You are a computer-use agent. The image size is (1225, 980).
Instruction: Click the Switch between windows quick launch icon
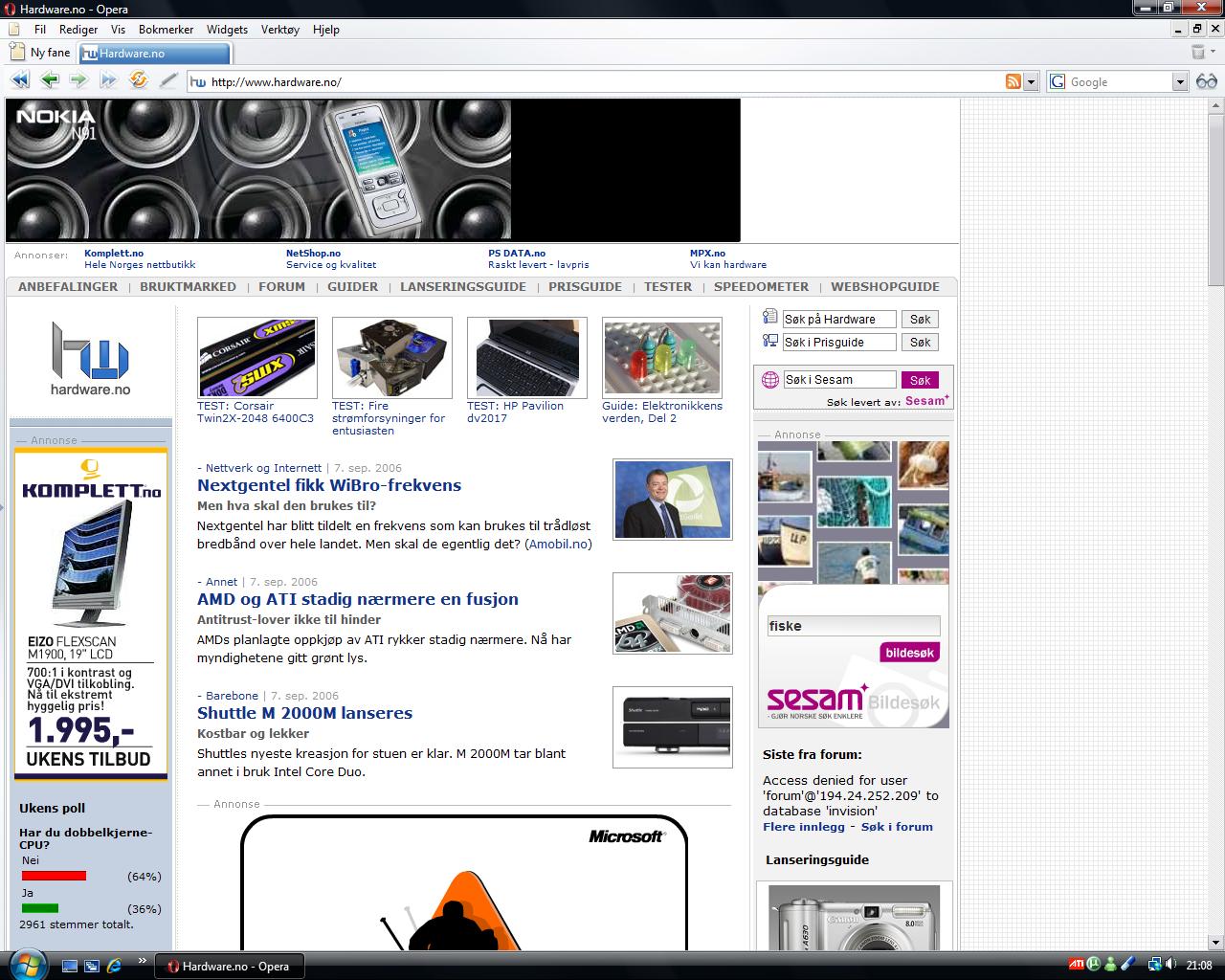click(92, 966)
